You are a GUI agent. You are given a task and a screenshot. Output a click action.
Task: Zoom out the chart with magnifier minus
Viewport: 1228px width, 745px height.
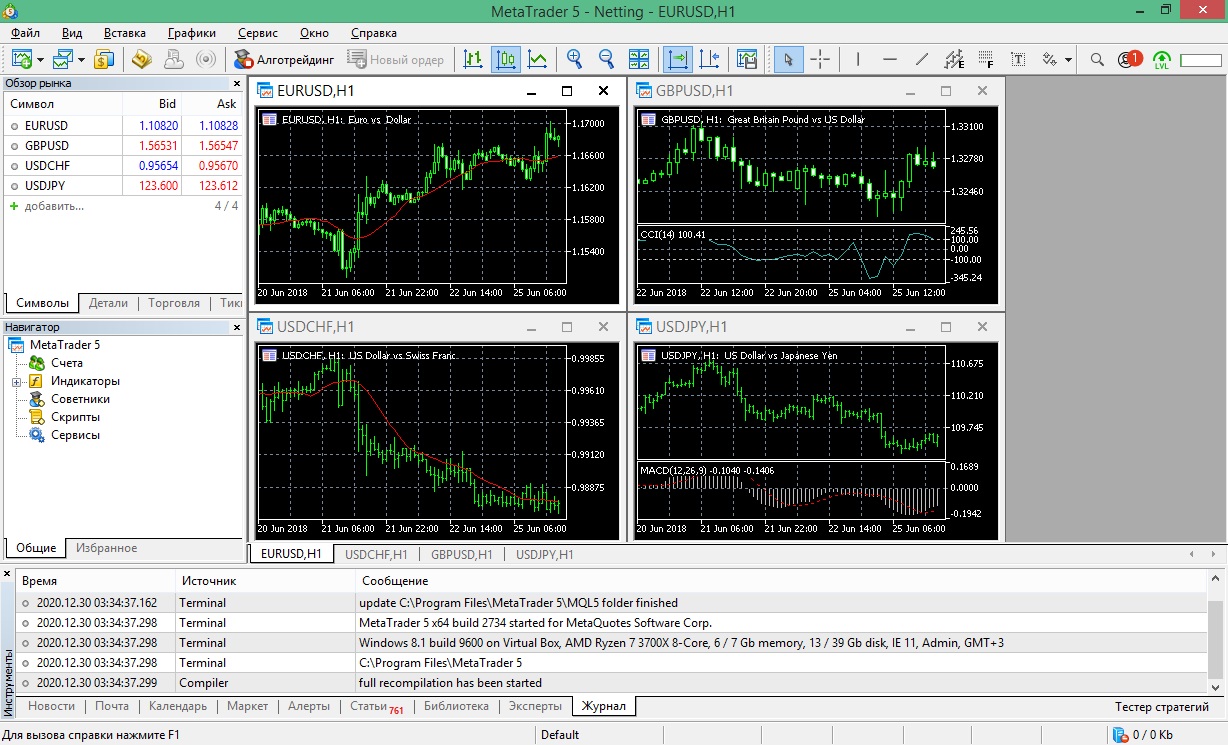tap(606, 59)
